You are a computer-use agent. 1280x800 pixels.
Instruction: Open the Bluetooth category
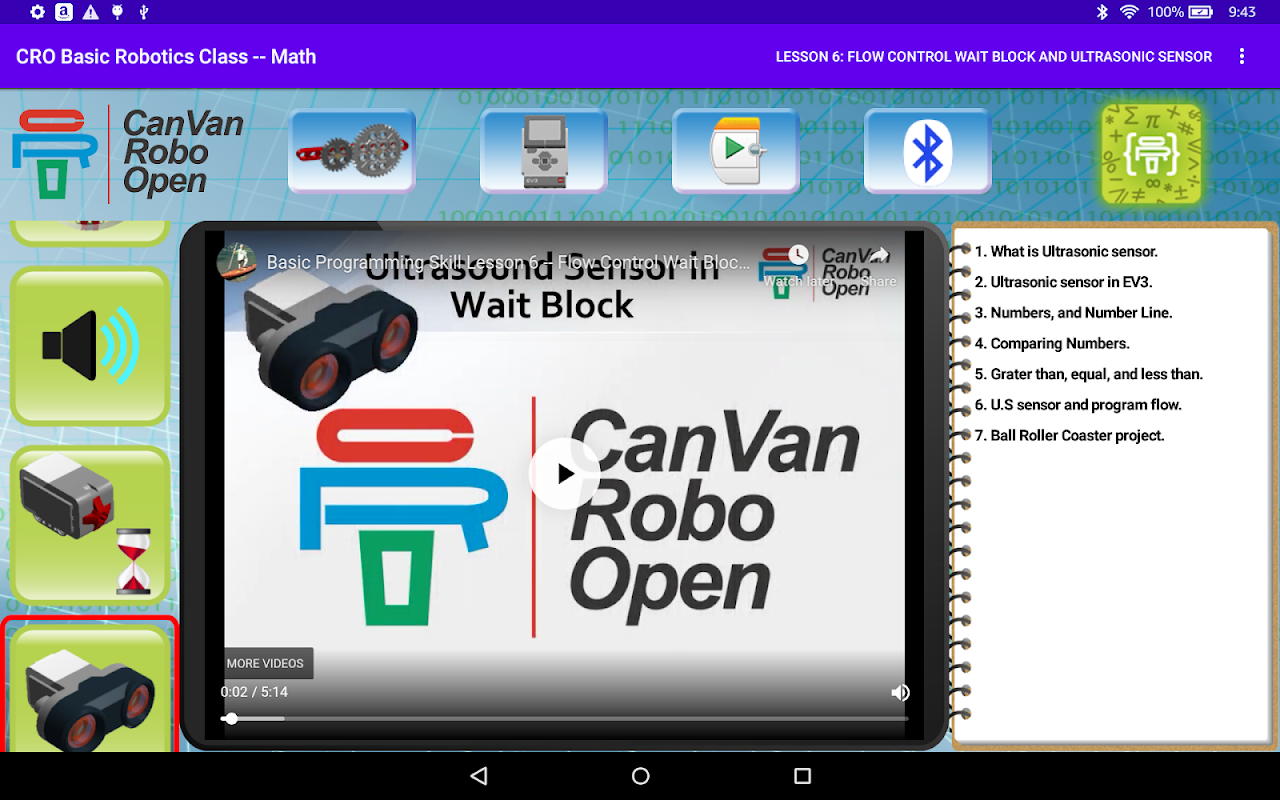[x=928, y=151]
